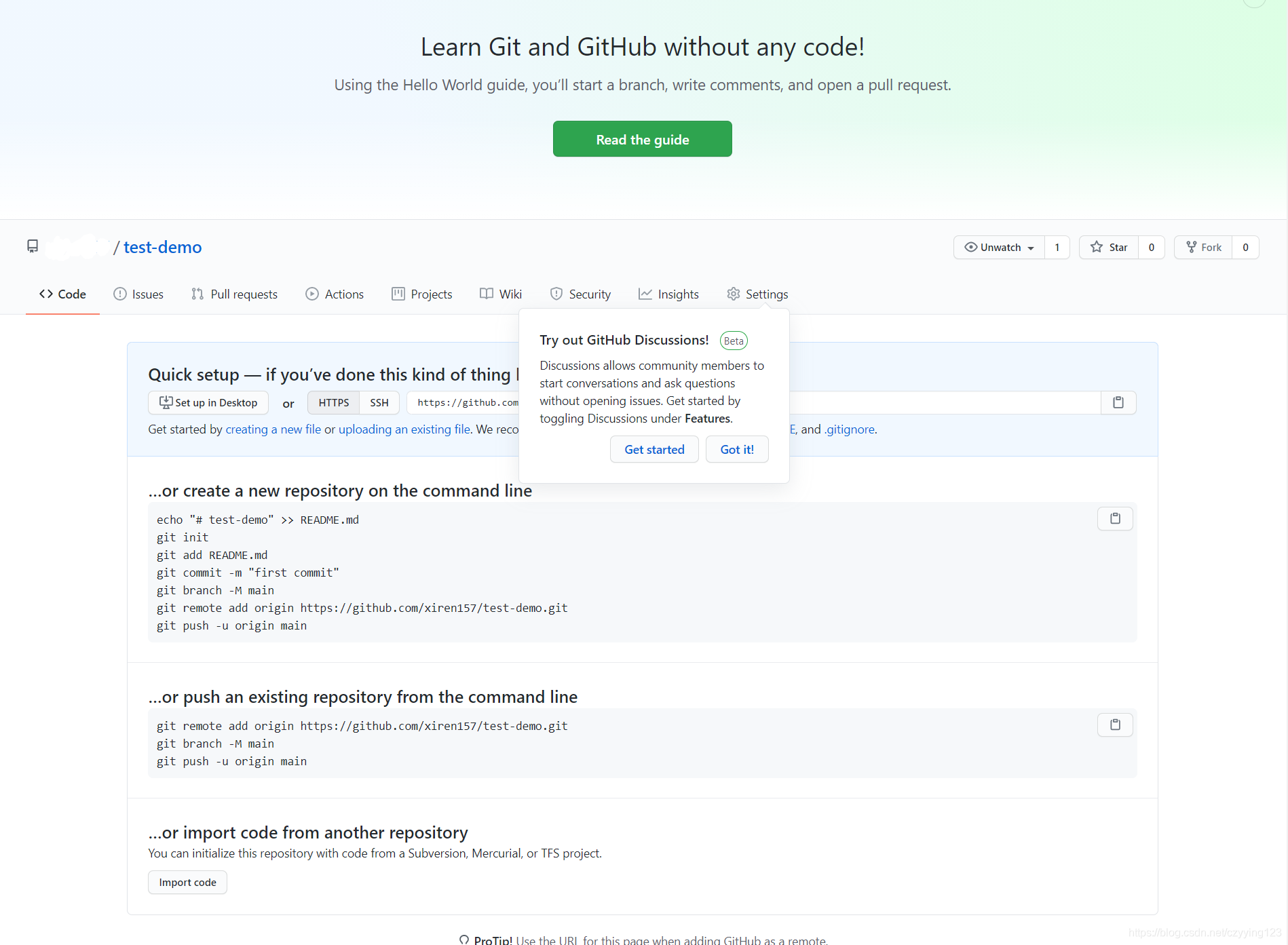Click the star icon on Star button

click(x=1097, y=247)
